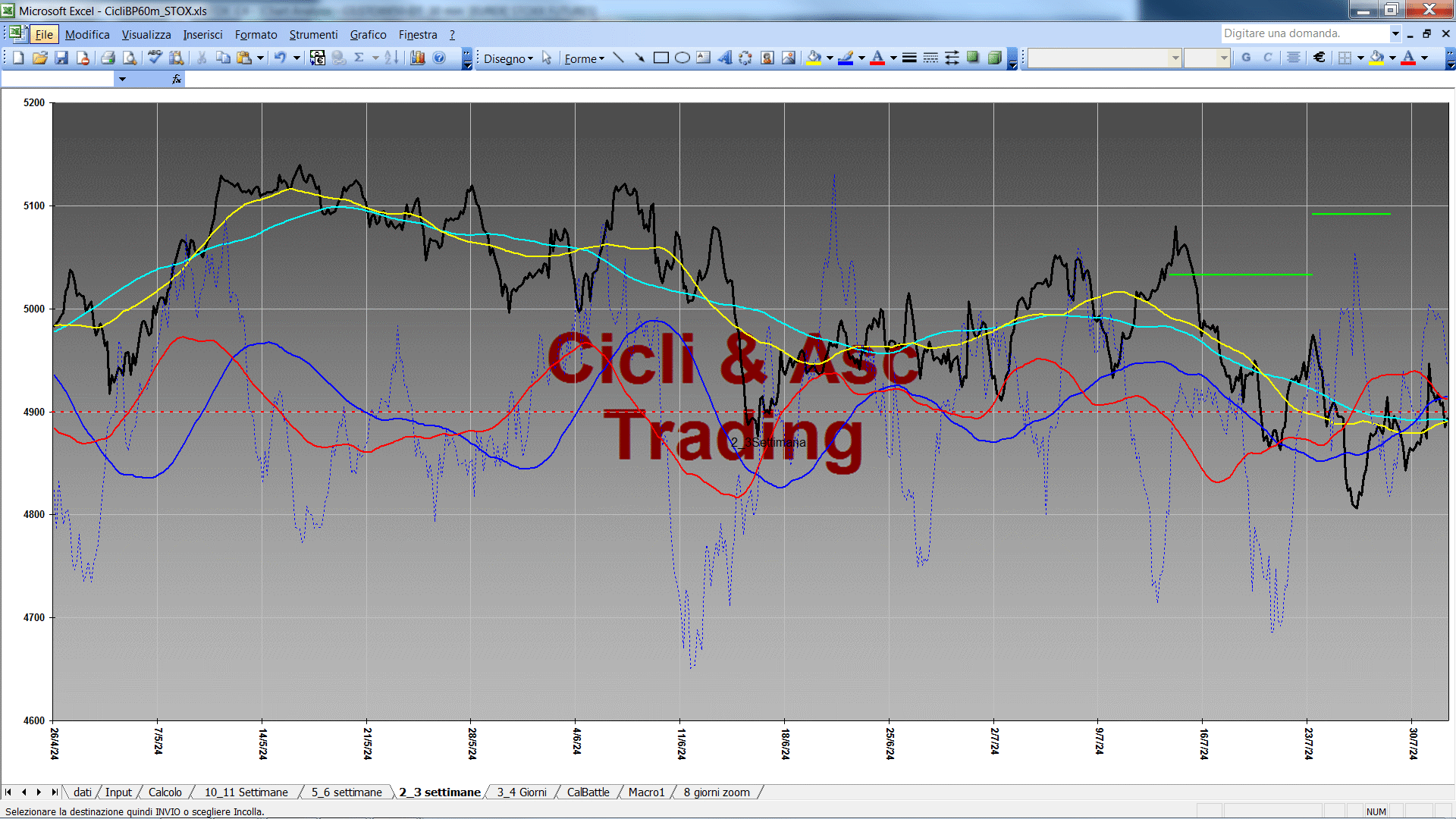Select the Arrow drawing tool
1456x819 pixels.
(x=639, y=58)
